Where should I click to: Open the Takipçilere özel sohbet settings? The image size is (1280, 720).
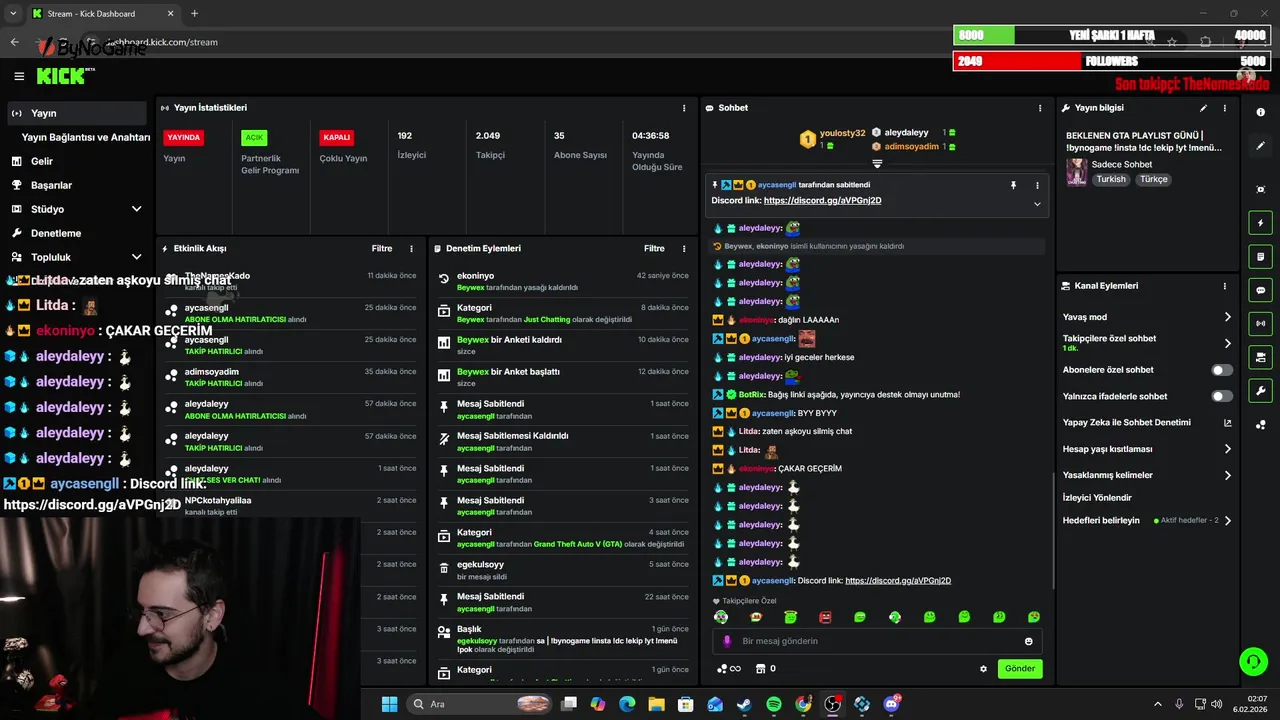coord(1148,343)
